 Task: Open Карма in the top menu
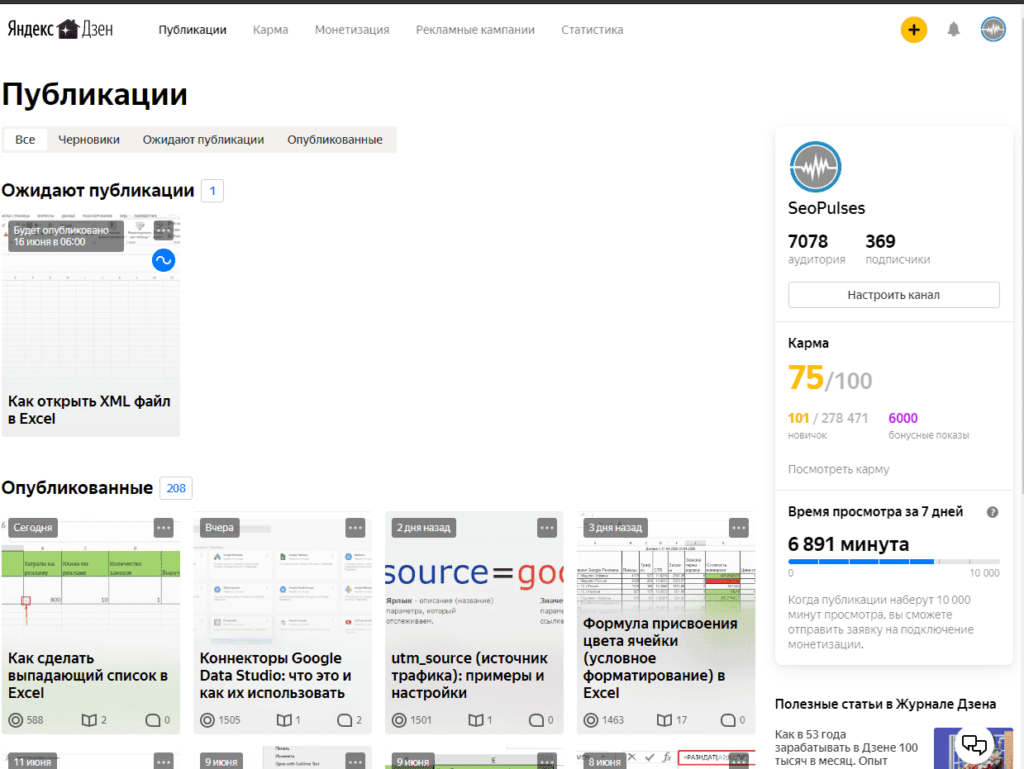pos(270,30)
